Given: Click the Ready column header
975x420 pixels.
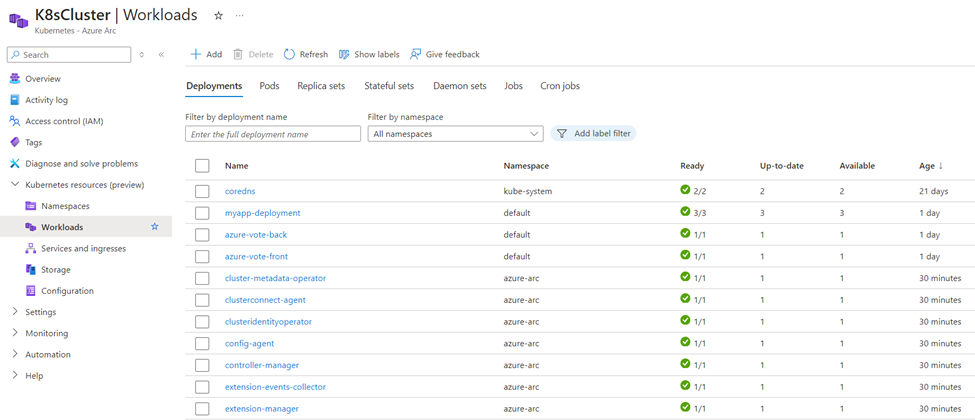Looking at the screenshot, I should coord(692,166).
